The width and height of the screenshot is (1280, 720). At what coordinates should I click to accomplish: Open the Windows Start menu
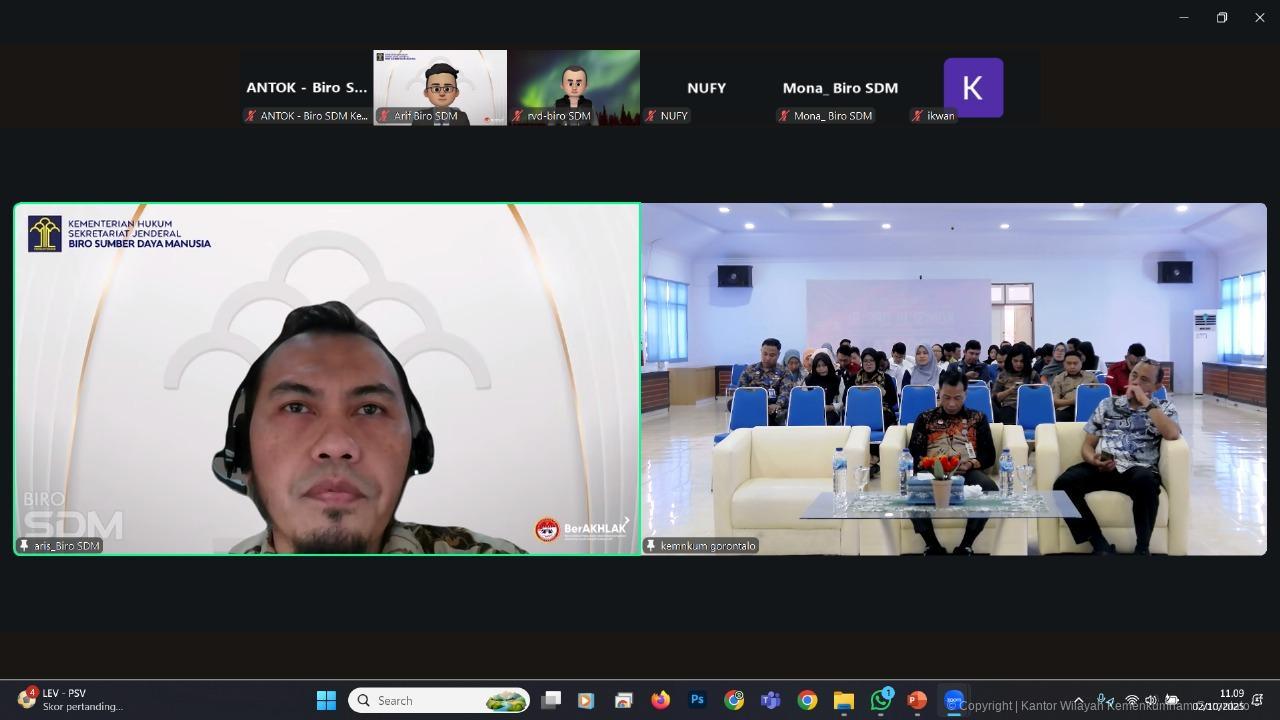[326, 701]
